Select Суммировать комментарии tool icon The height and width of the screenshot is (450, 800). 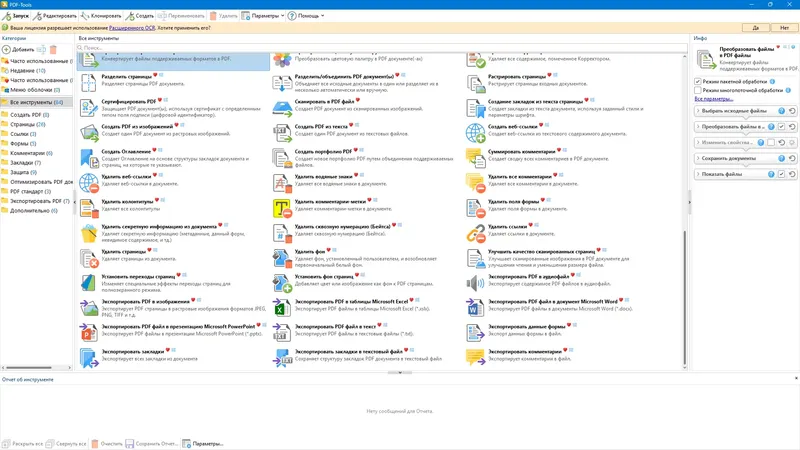pyautogui.click(x=475, y=158)
